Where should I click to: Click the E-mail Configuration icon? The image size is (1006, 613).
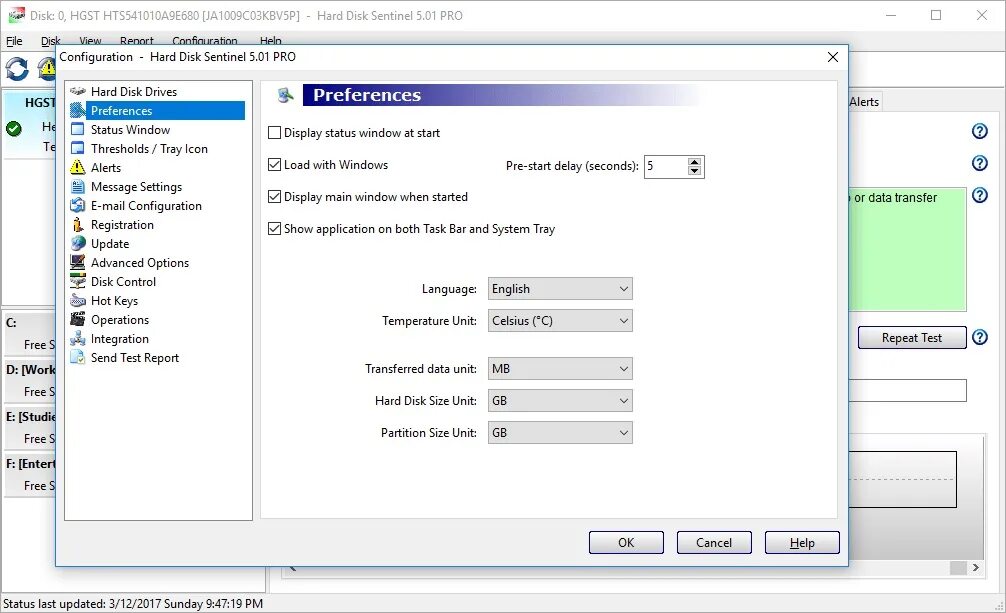(x=78, y=205)
